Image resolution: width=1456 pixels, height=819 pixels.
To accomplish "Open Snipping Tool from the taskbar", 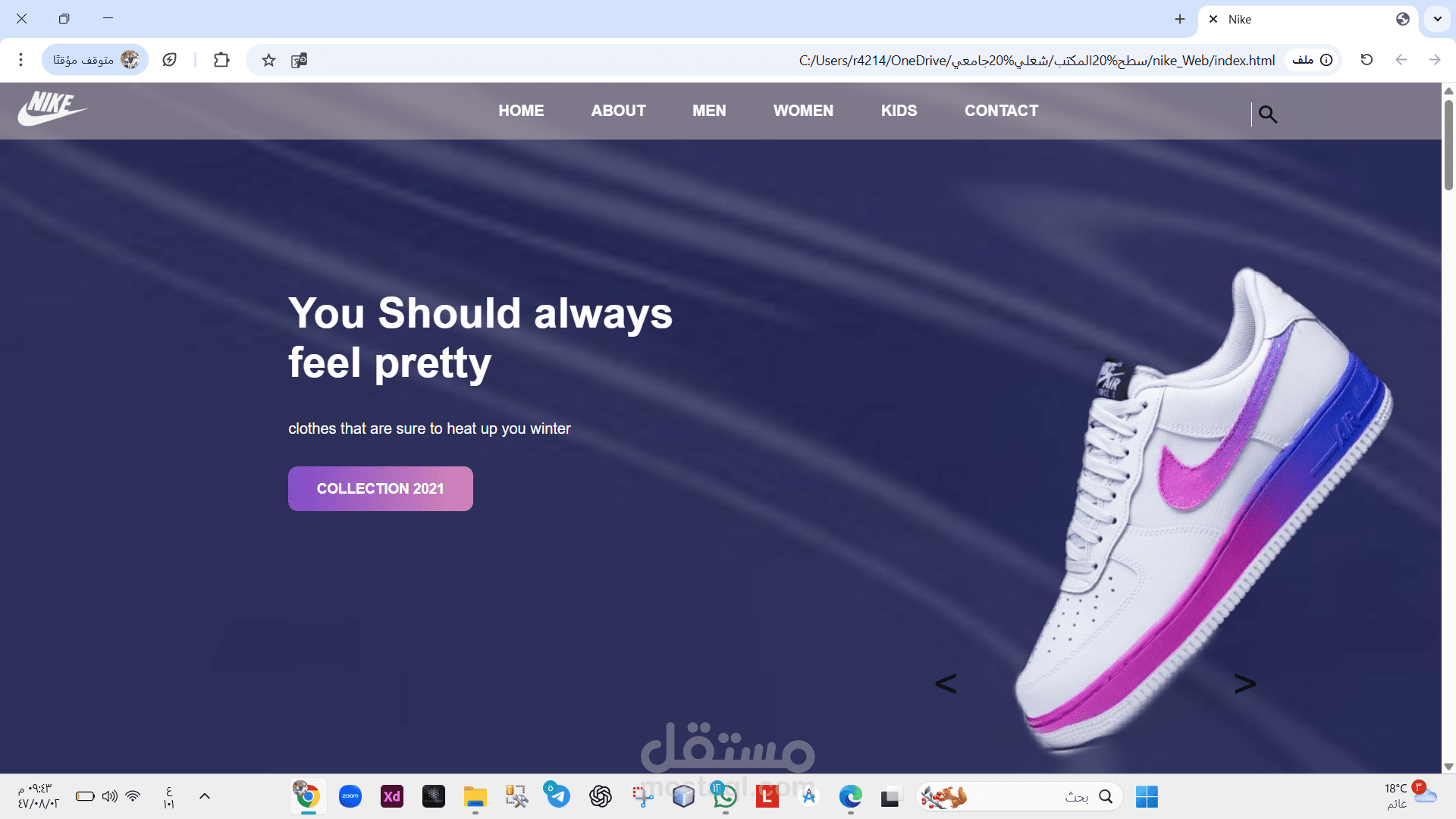I will tap(642, 796).
